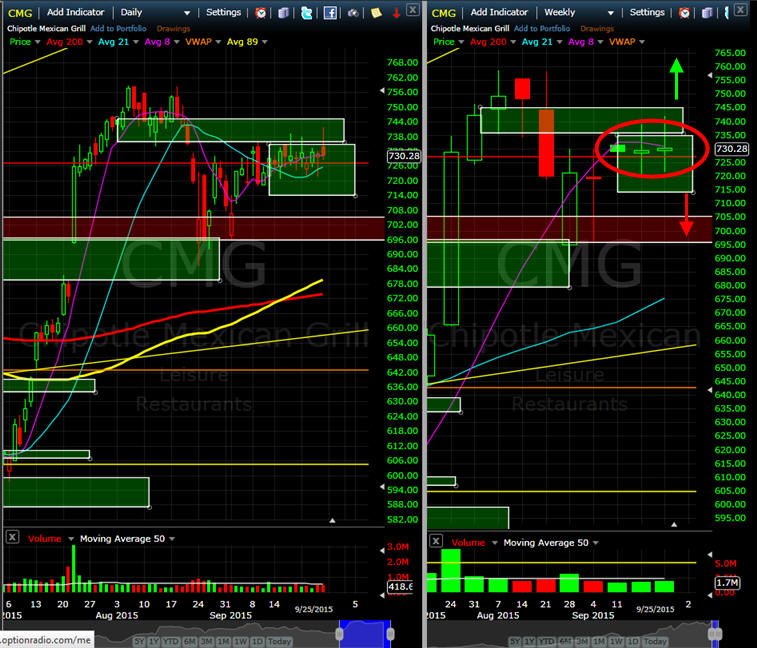The width and height of the screenshot is (757, 648).
Task: Expand Avg 200 options in Weekly chart
Action: (513, 42)
